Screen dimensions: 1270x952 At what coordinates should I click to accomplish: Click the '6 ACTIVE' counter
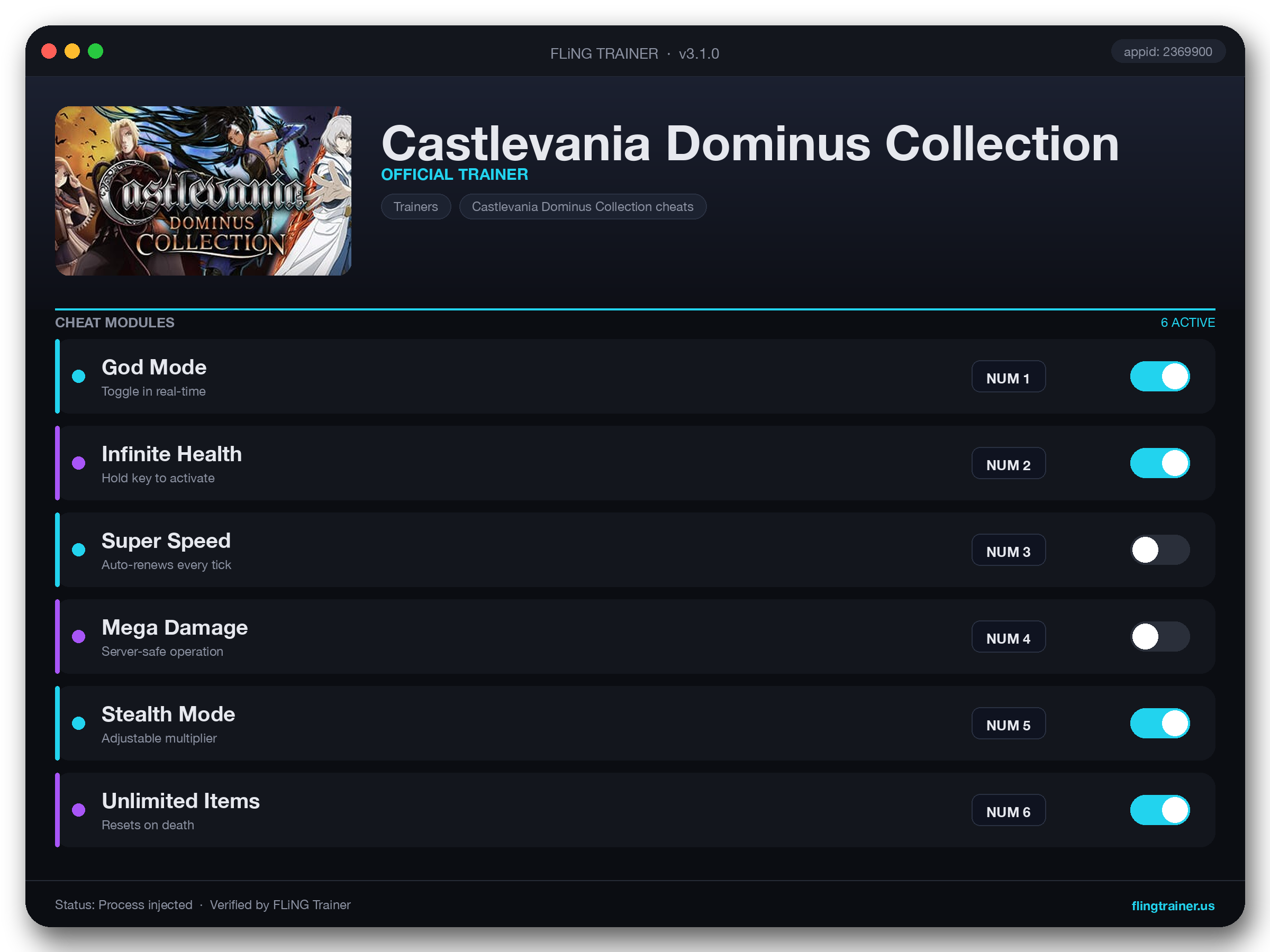pos(1187,323)
